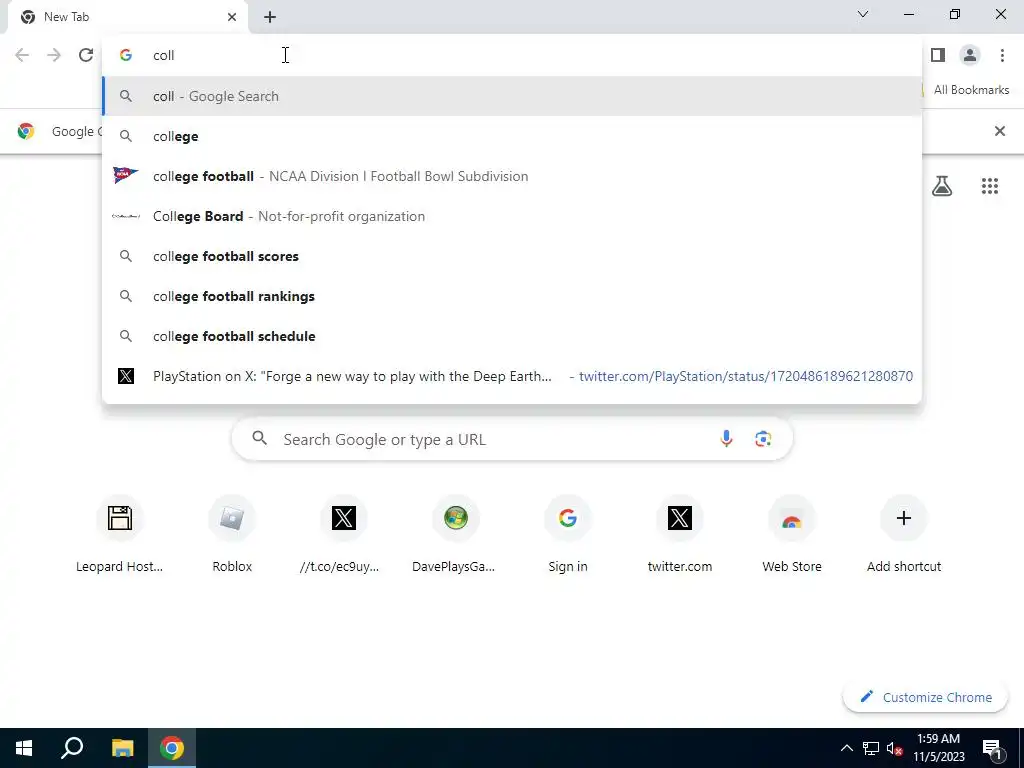Open Roblox shortcut
The width and height of the screenshot is (1024, 768).
pyautogui.click(x=232, y=534)
